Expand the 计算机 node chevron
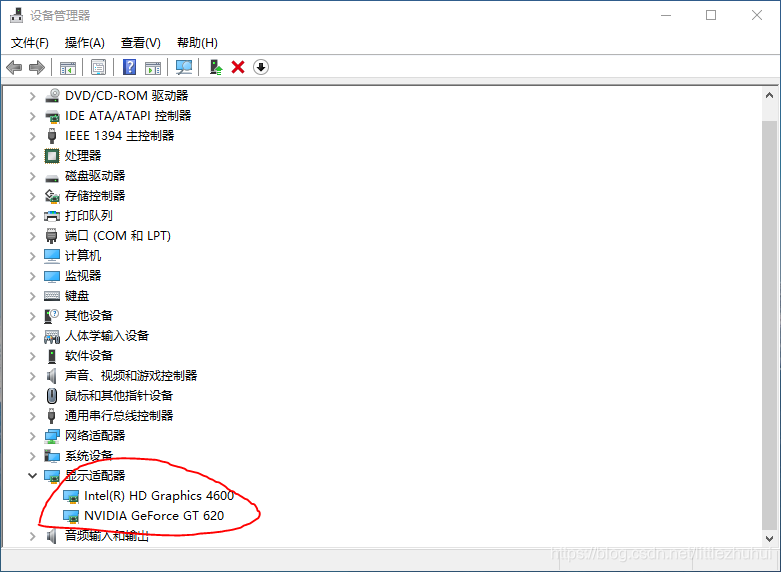Viewport: 781px width, 572px height. pyautogui.click(x=32, y=256)
